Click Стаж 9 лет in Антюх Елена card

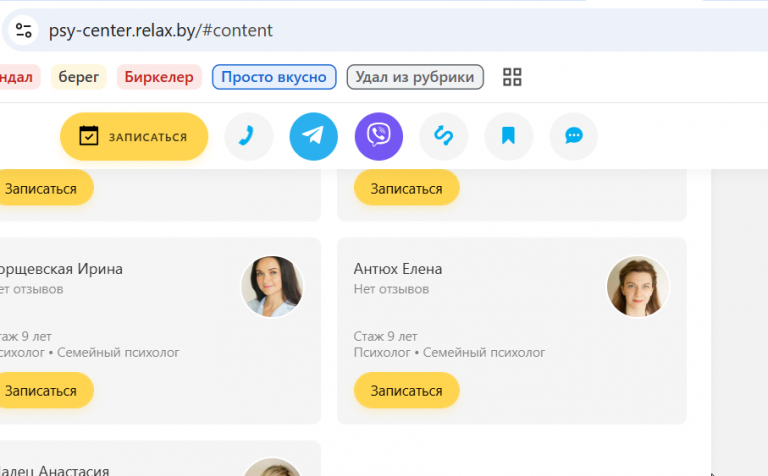385,336
